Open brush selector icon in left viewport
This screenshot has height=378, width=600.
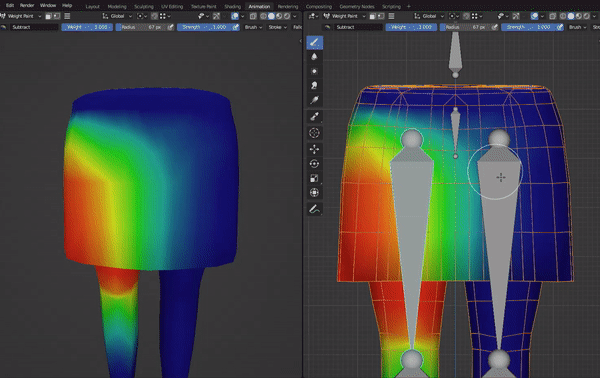coord(3,27)
